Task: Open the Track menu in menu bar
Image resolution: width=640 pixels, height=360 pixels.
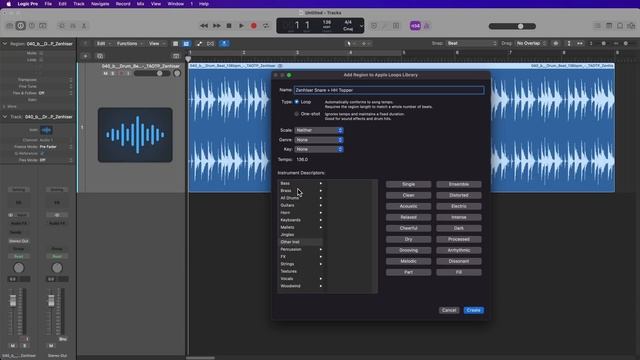Action: pos(79,4)
